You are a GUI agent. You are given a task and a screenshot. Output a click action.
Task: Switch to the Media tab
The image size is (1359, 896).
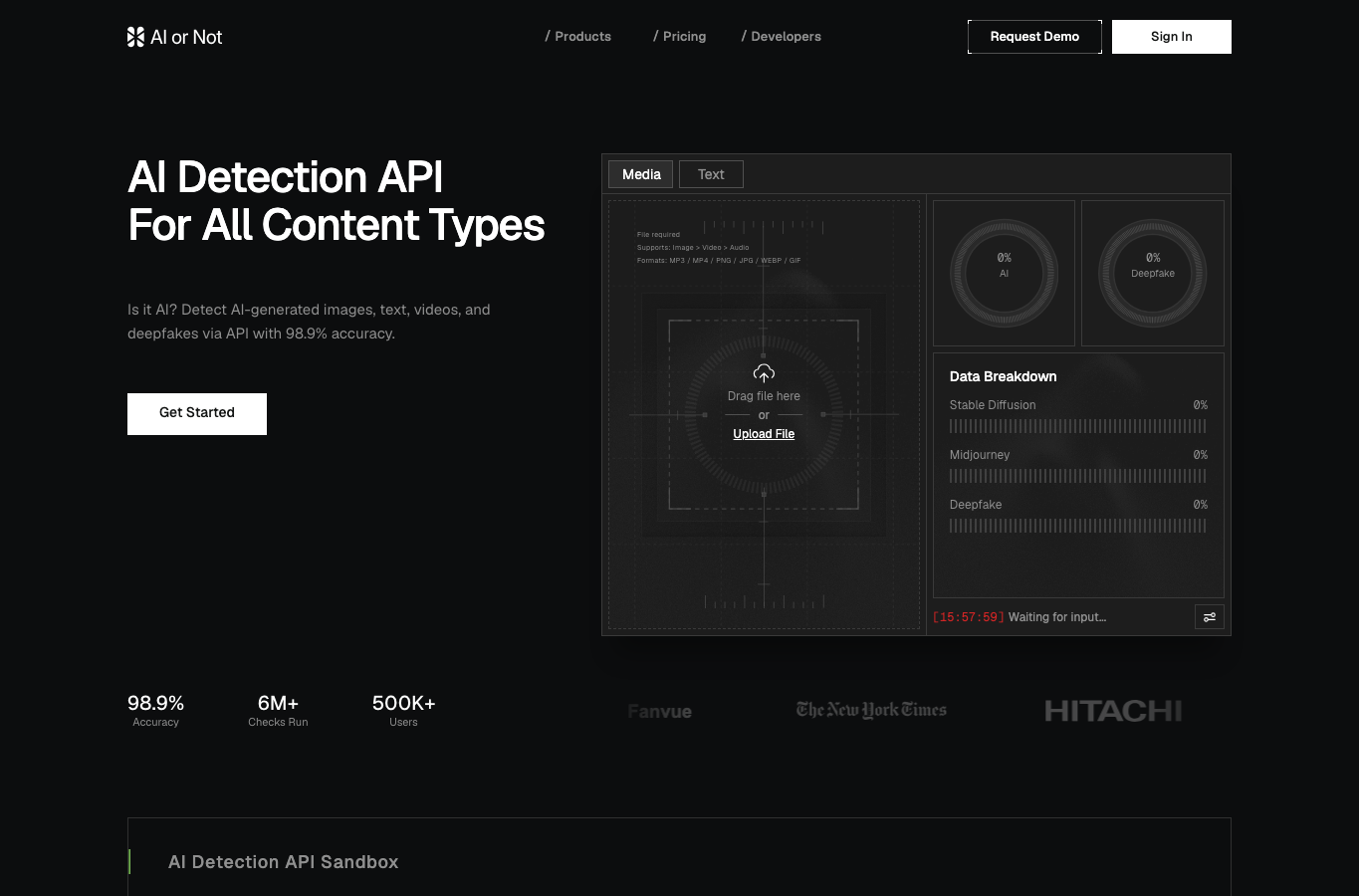point(641,174)
